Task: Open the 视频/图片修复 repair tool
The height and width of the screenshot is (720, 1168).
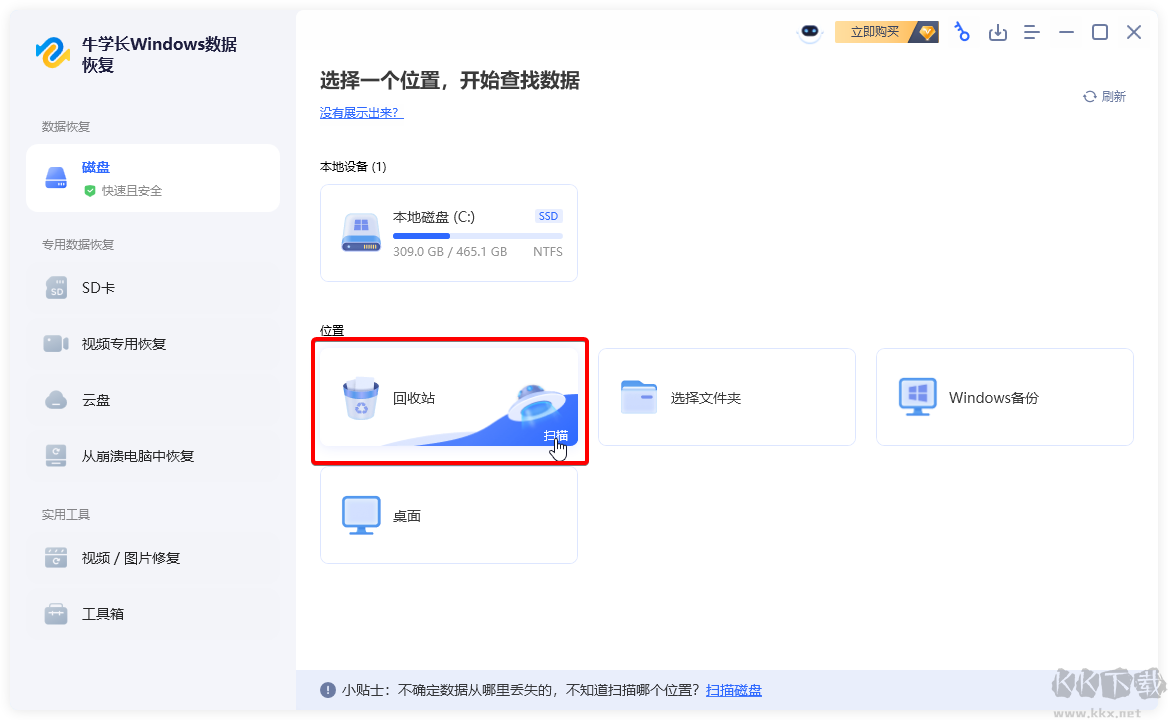Action: pos(130,557)
